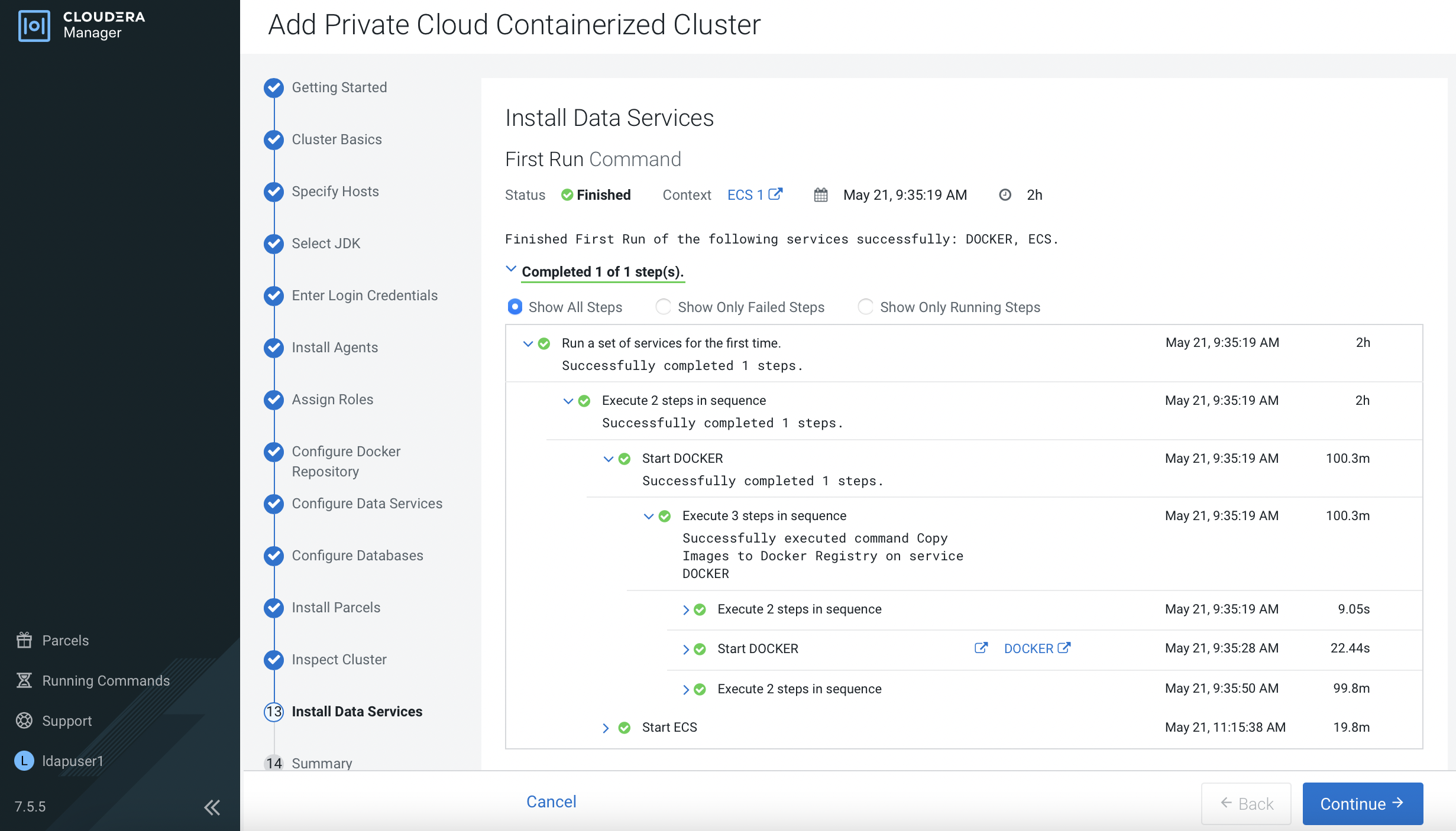
Task: Click the Cancel link
Action: pyautogui.click(x=551, y=801)
